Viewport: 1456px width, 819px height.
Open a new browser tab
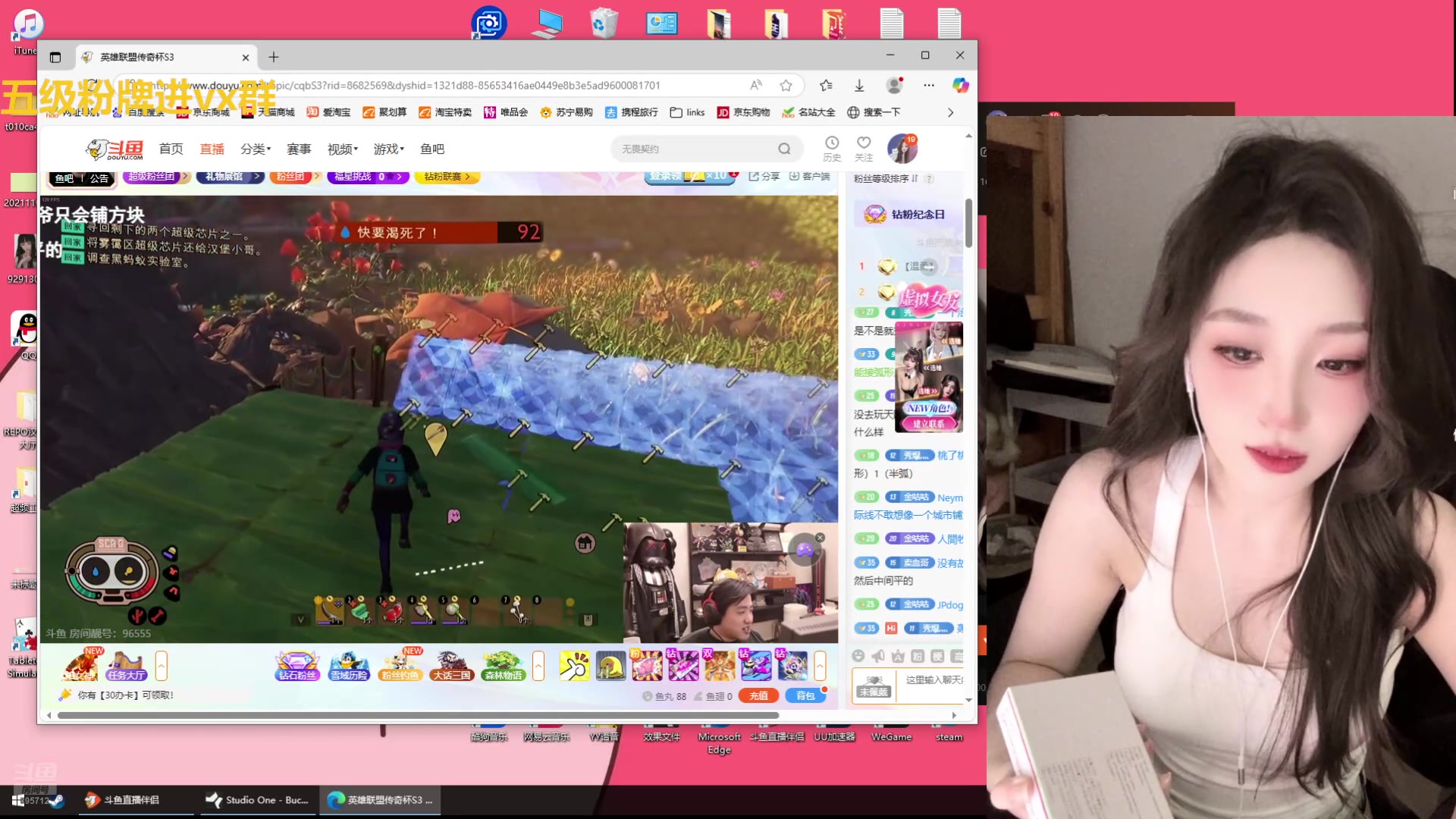274,57
